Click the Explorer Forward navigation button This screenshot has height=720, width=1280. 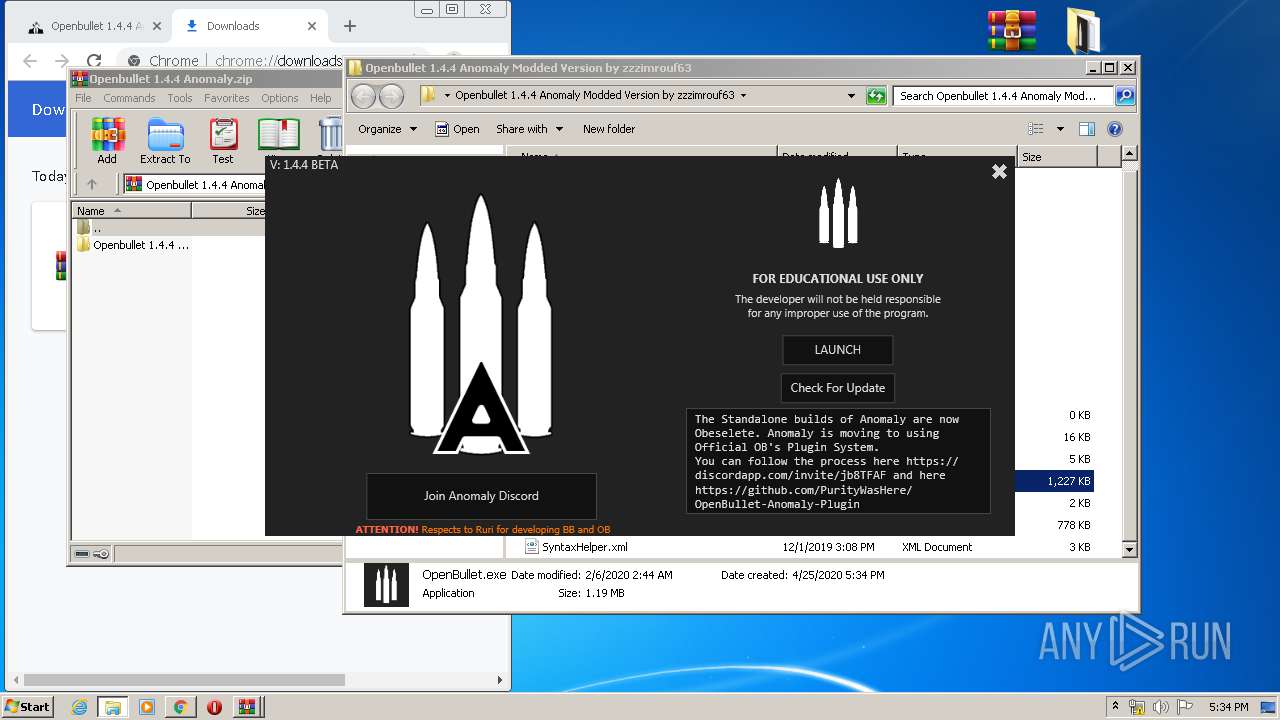pos(392,96)
